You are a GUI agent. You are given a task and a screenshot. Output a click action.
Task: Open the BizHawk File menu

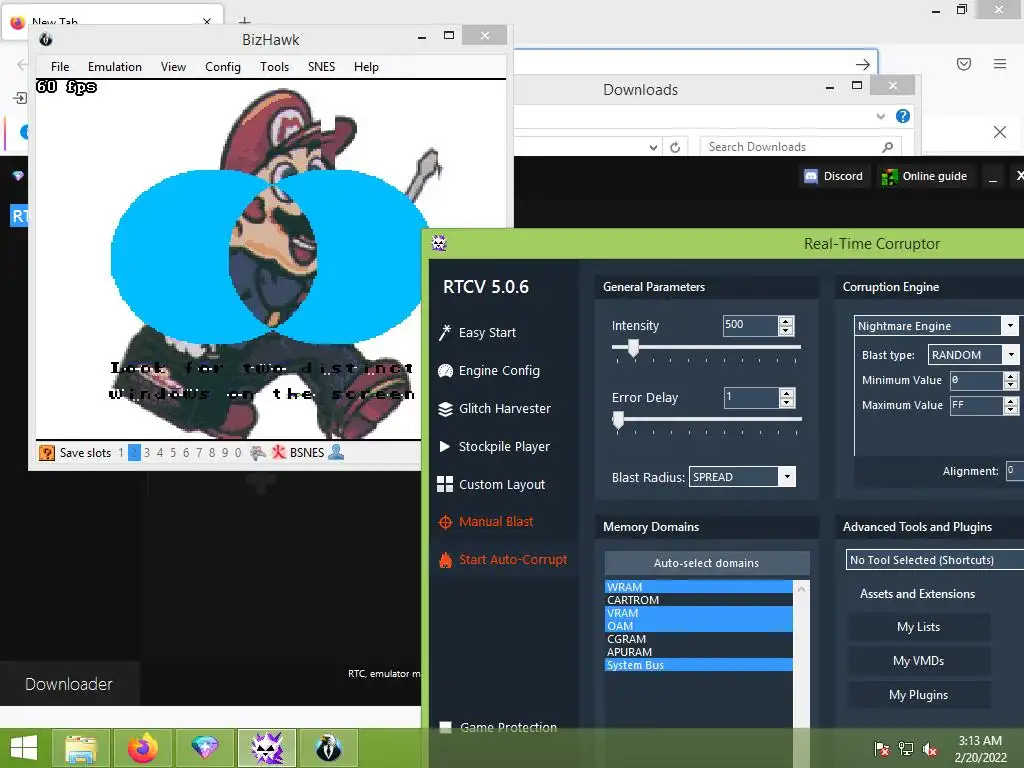(x=60, y=67)
